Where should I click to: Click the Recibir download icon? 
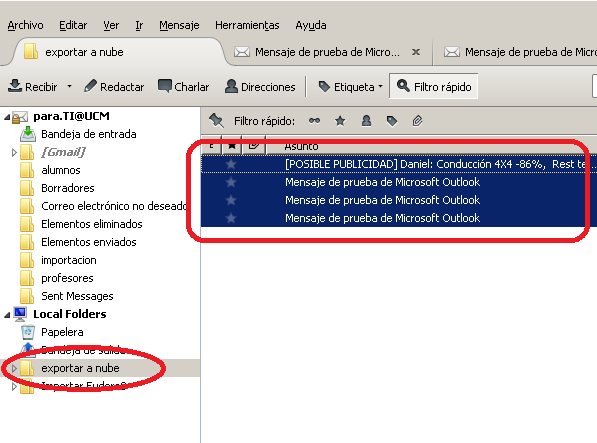click(x=15, y=86)
